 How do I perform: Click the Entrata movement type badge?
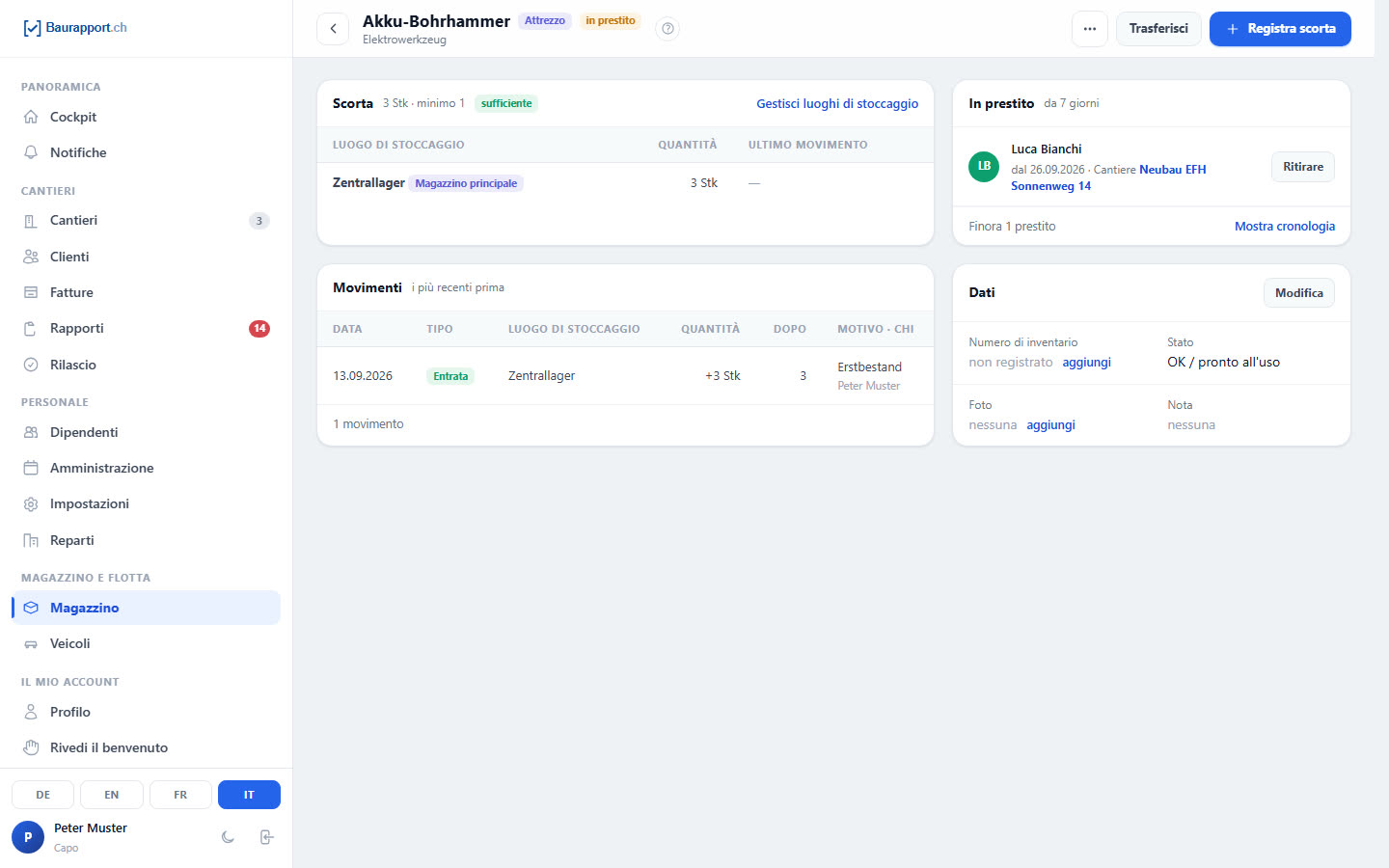[x=450, y=376]
